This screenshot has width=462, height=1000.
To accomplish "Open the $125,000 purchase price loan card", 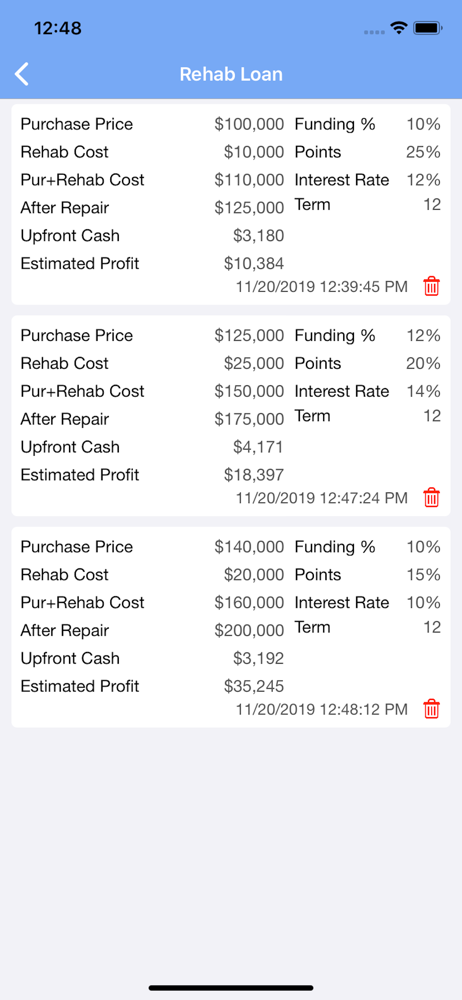I will pos(231,415).
